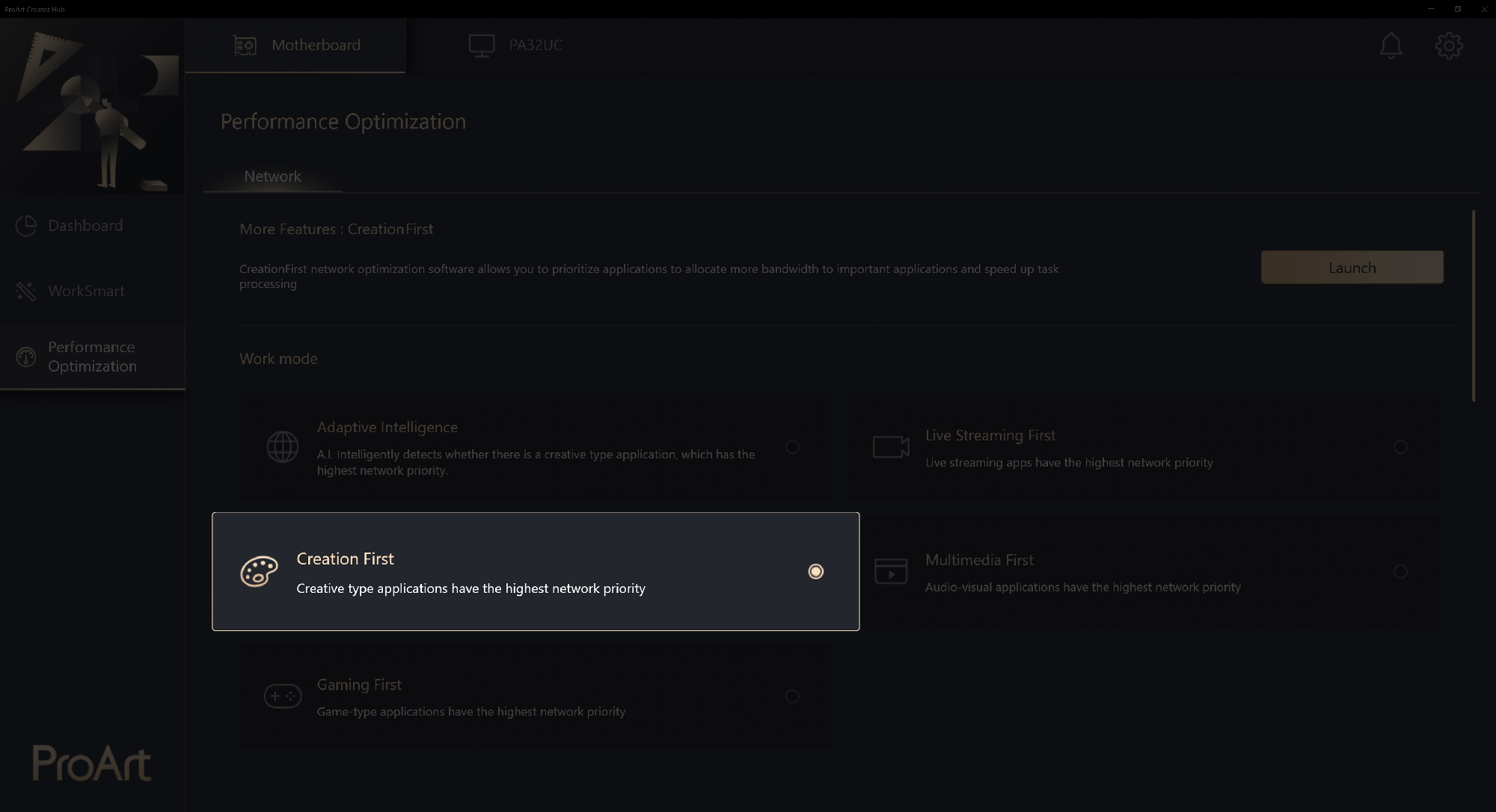Click the Performance Optimization sidebar icon
The width and height of the screenshot is (1496, 812).
click(26, 355)
